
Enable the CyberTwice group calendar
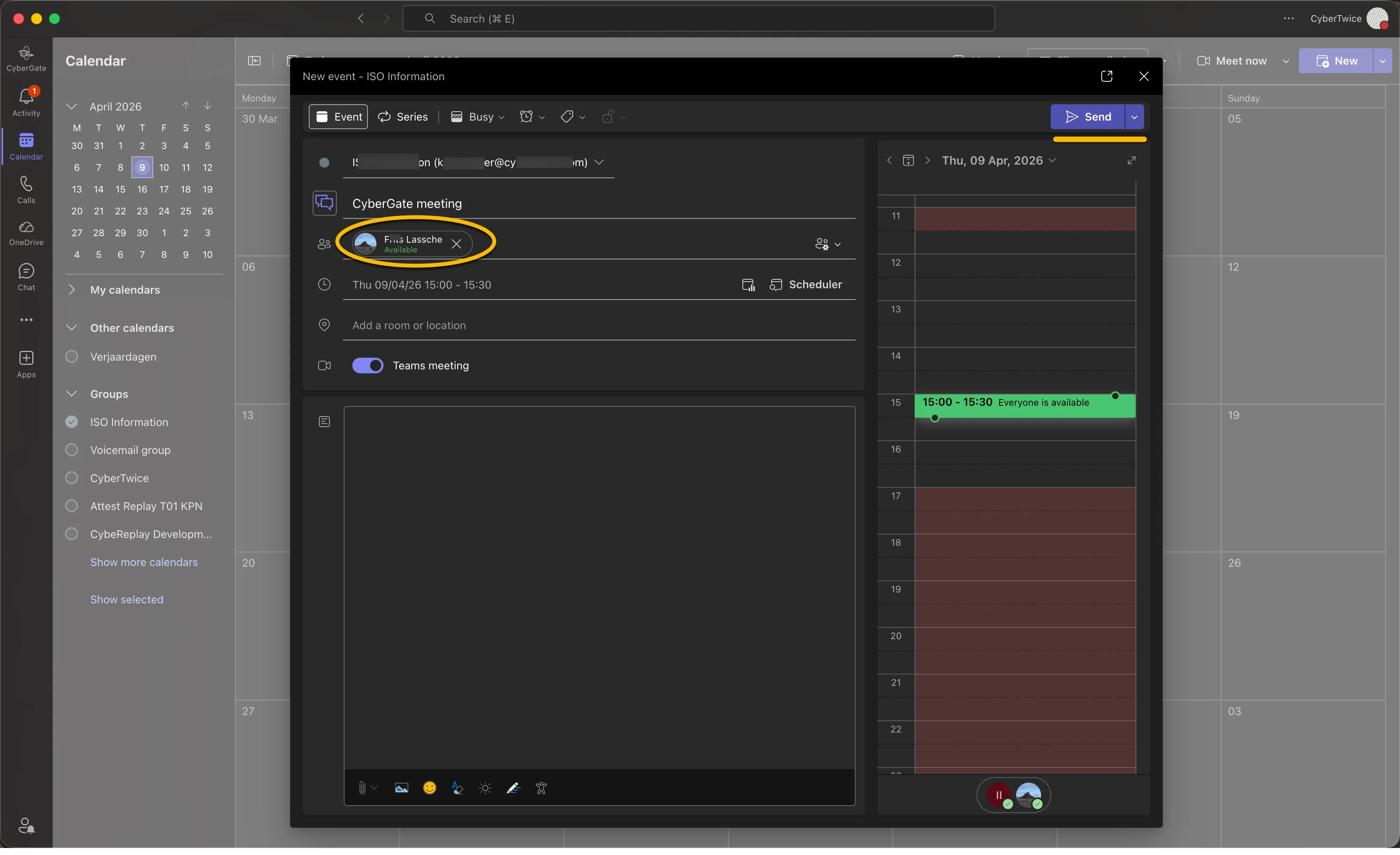(72, 478)
